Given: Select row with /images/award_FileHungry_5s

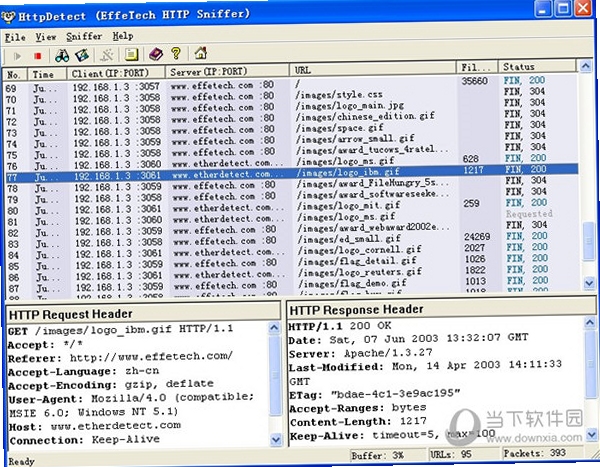Looking at the screenshot, I should pyautogui.click(x=292, y=184).
